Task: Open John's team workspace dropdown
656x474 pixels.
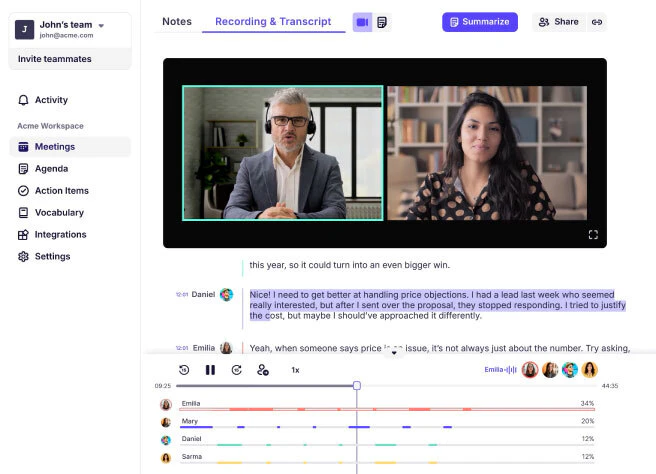Action: point(101,25)
